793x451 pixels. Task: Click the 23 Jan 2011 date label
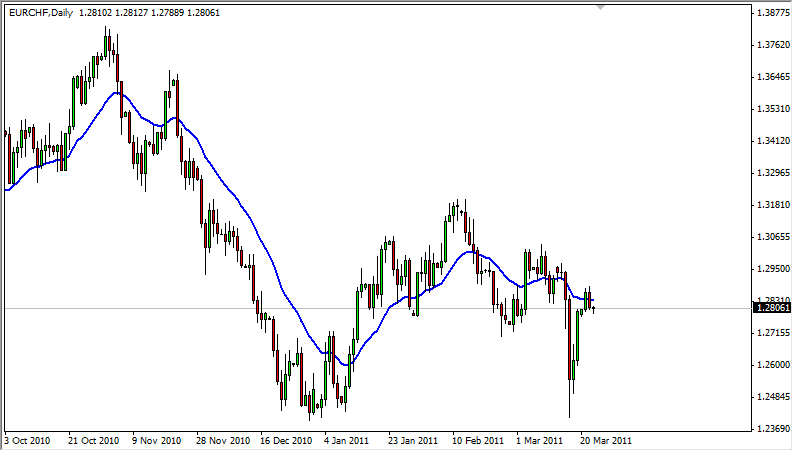click(x=413, y=441)
